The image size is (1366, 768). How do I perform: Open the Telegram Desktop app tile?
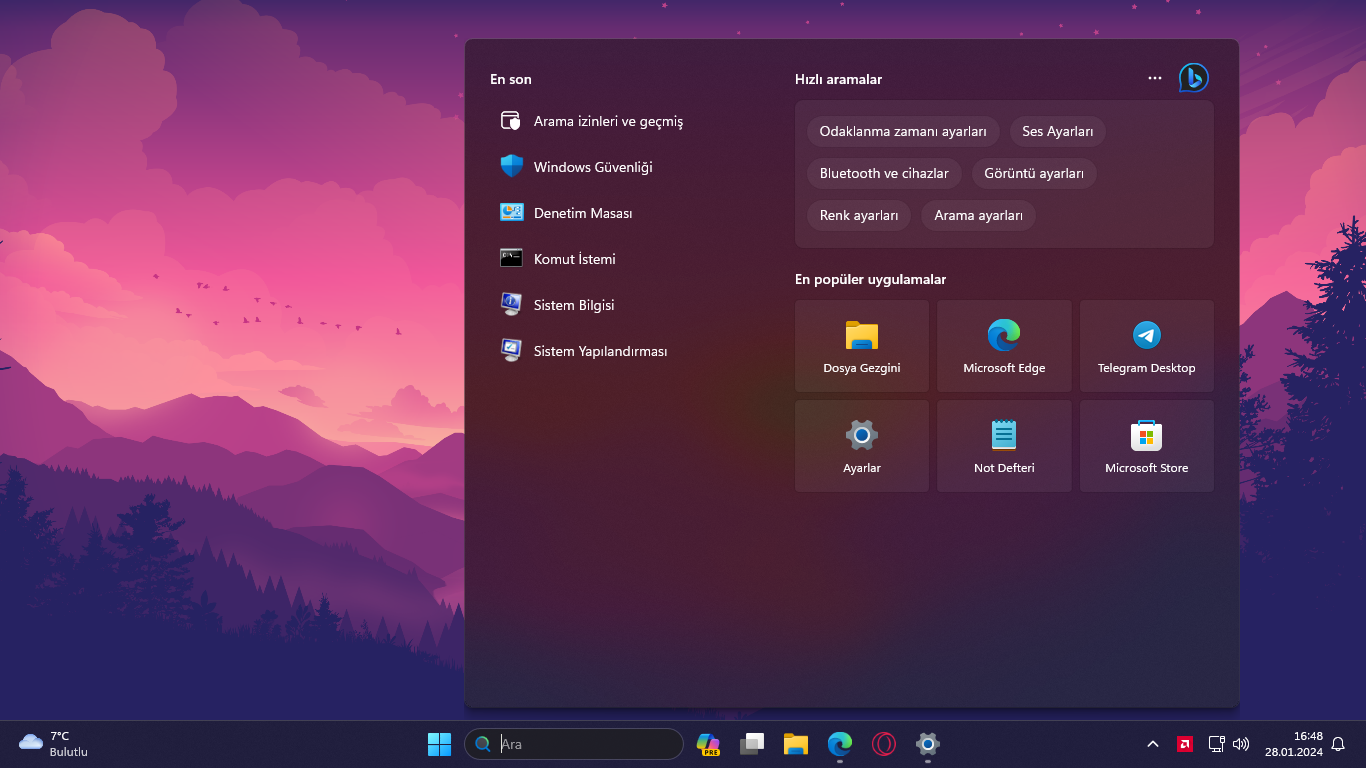coord(1146,346)
